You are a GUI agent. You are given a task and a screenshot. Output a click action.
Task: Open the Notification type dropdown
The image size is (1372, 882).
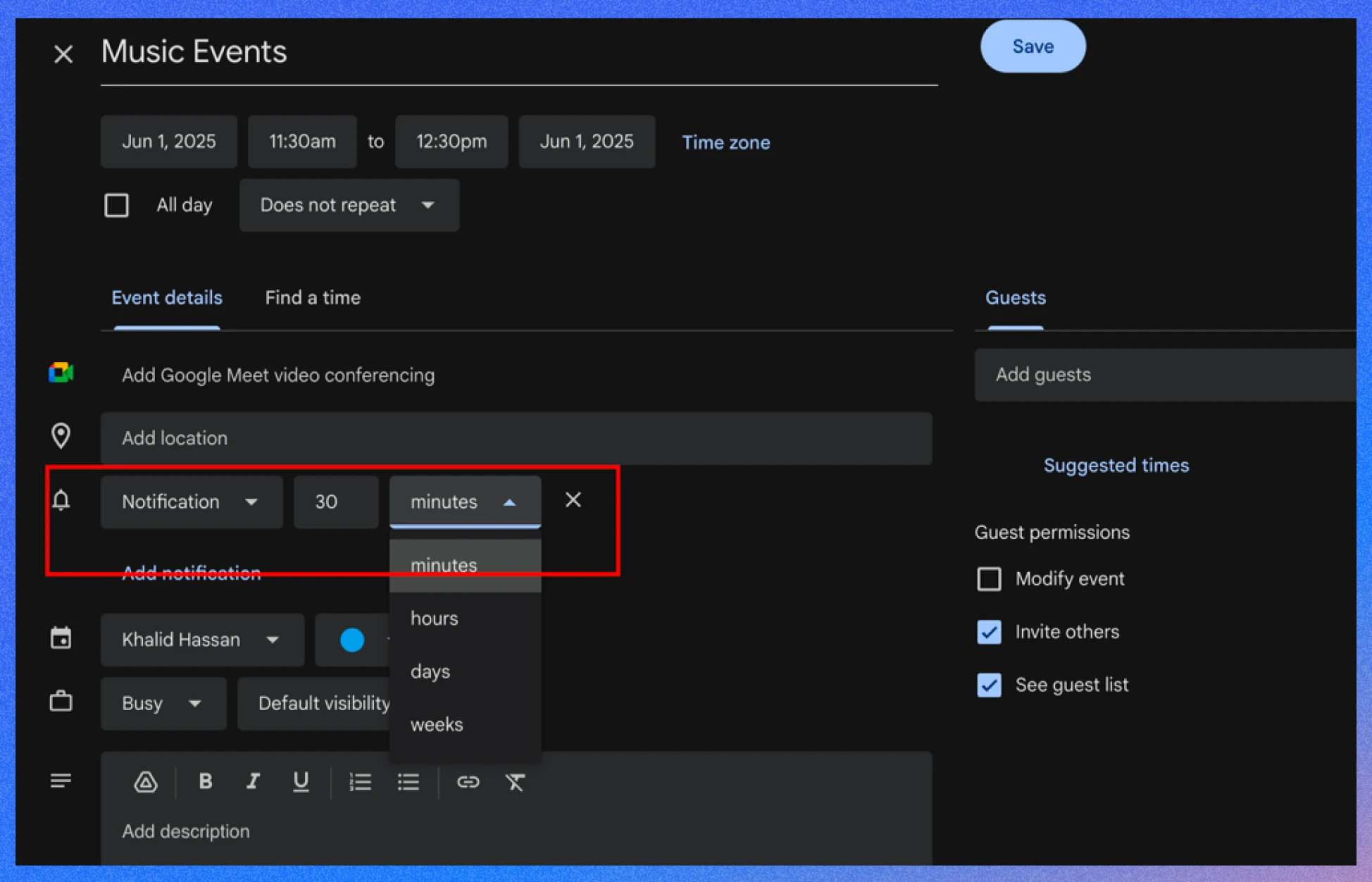192,502
